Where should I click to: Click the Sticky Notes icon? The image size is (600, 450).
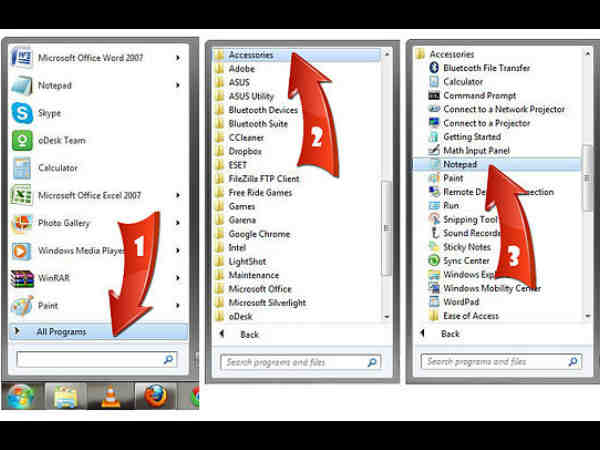434,247
